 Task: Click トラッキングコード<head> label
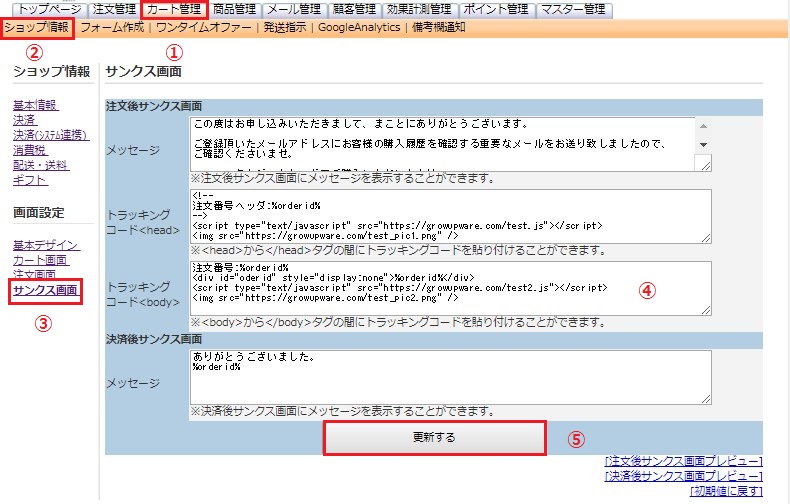click(143, 222)
